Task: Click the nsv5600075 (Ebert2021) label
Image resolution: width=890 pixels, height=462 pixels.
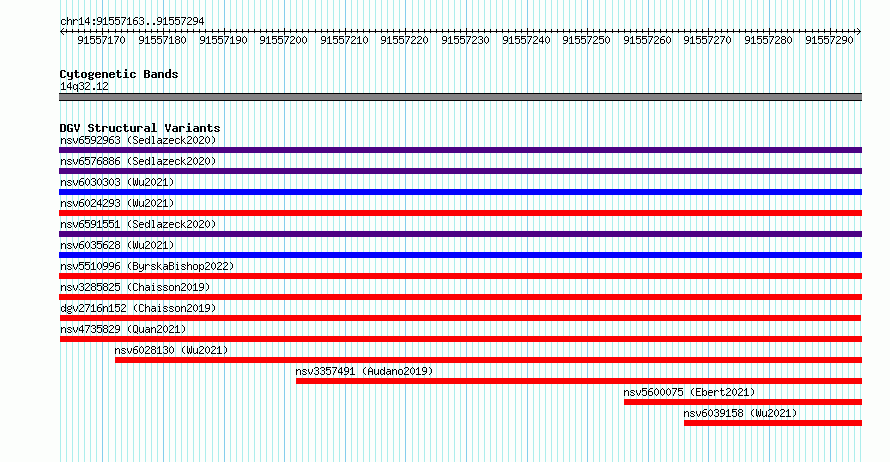Action: [x=689, y=392]
